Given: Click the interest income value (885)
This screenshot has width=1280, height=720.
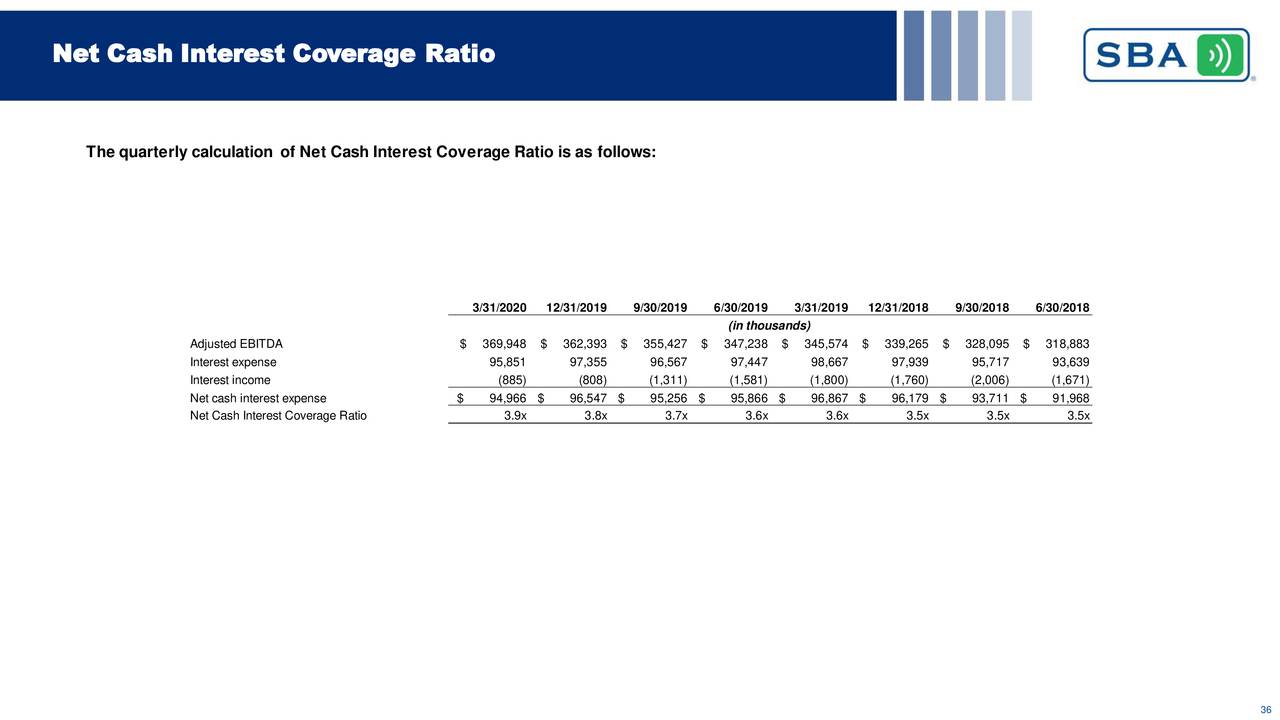Looking at the screenshot, I should (x=513, y=380).
